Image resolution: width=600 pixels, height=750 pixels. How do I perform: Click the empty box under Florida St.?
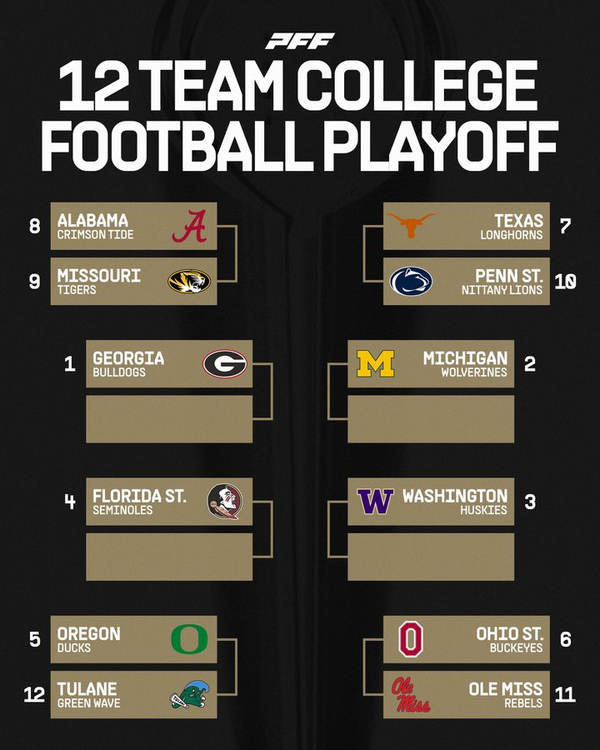click(x=168, y=556)
